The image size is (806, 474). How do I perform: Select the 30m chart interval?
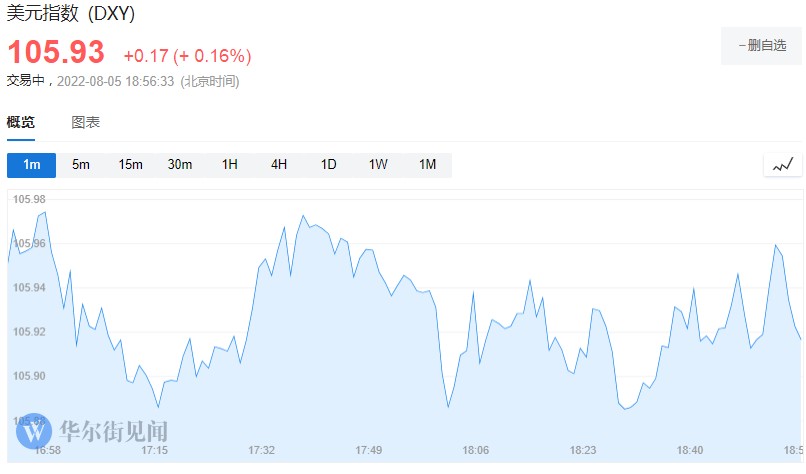[180, 165]
